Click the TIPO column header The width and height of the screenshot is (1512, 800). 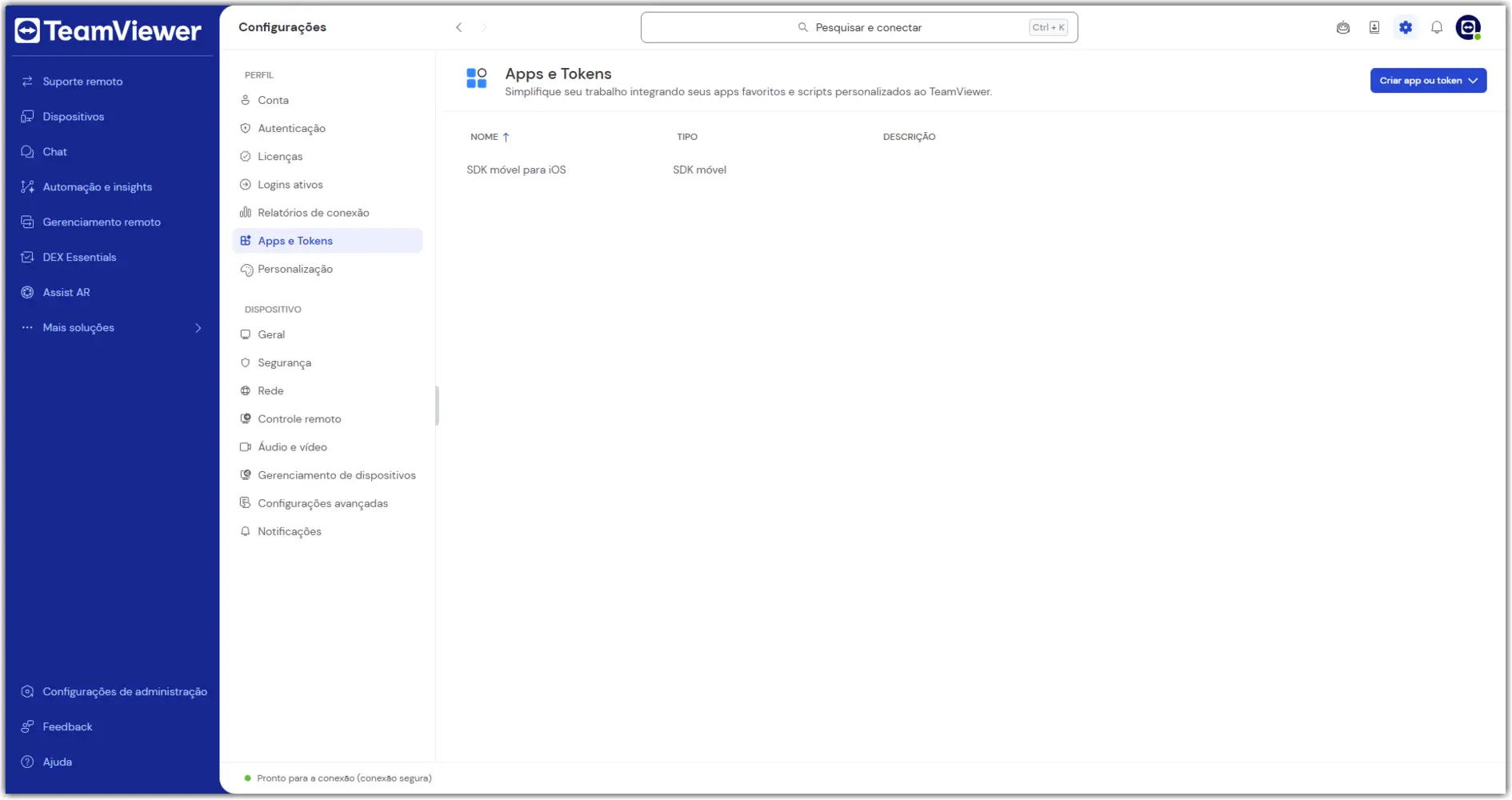(x=687, y=137)
